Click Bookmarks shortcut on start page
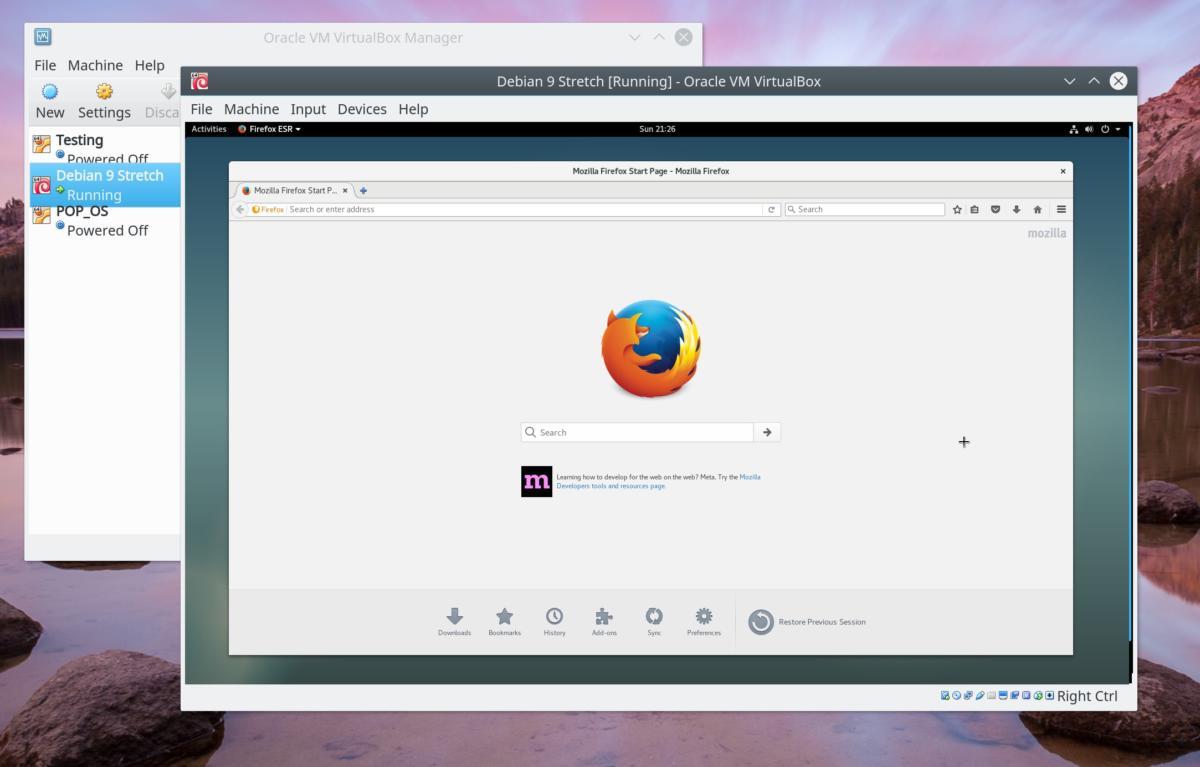The width and height of the screenshot is (1200, 767). tap(504, 621)
